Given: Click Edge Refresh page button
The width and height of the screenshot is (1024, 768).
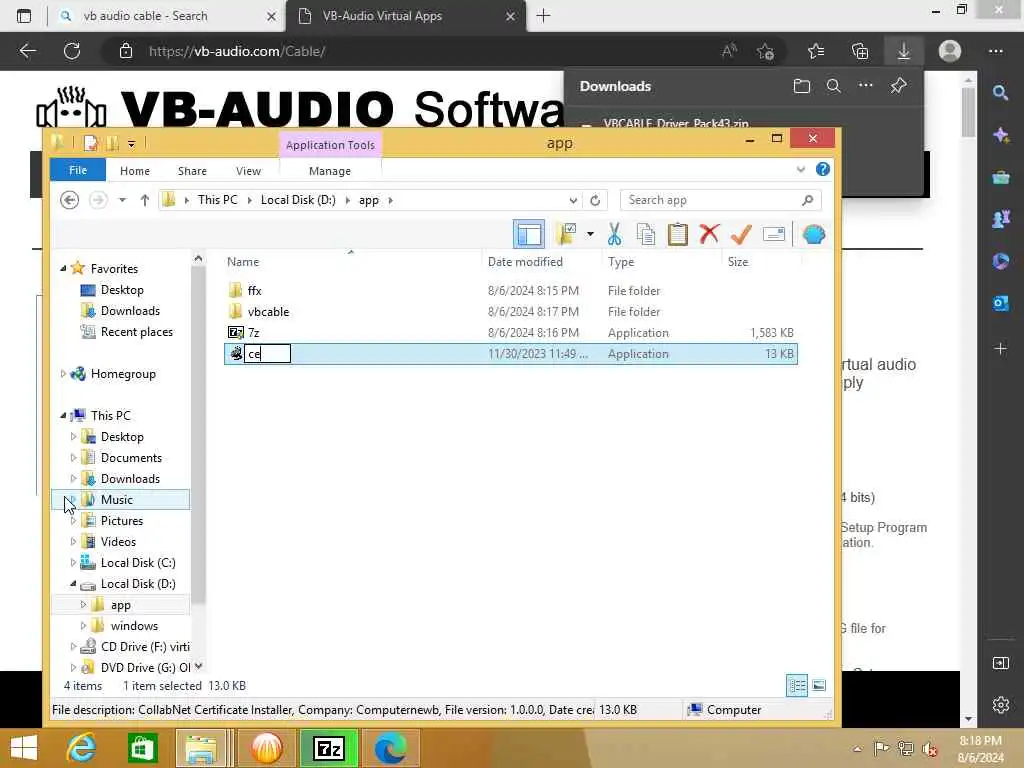Looking at the screenshot, I should pyautogui.click(x=72, y=51).
